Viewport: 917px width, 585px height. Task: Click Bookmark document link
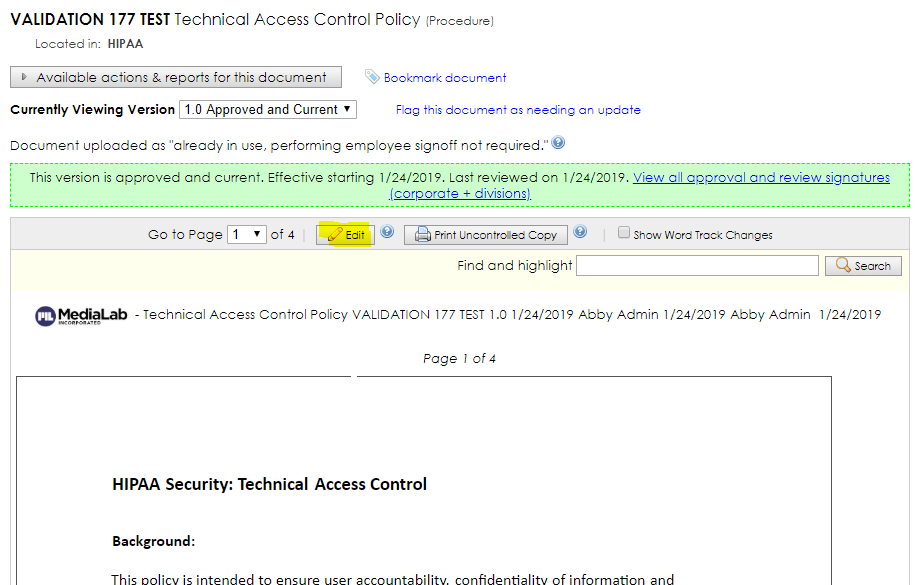tap(445, 78)
